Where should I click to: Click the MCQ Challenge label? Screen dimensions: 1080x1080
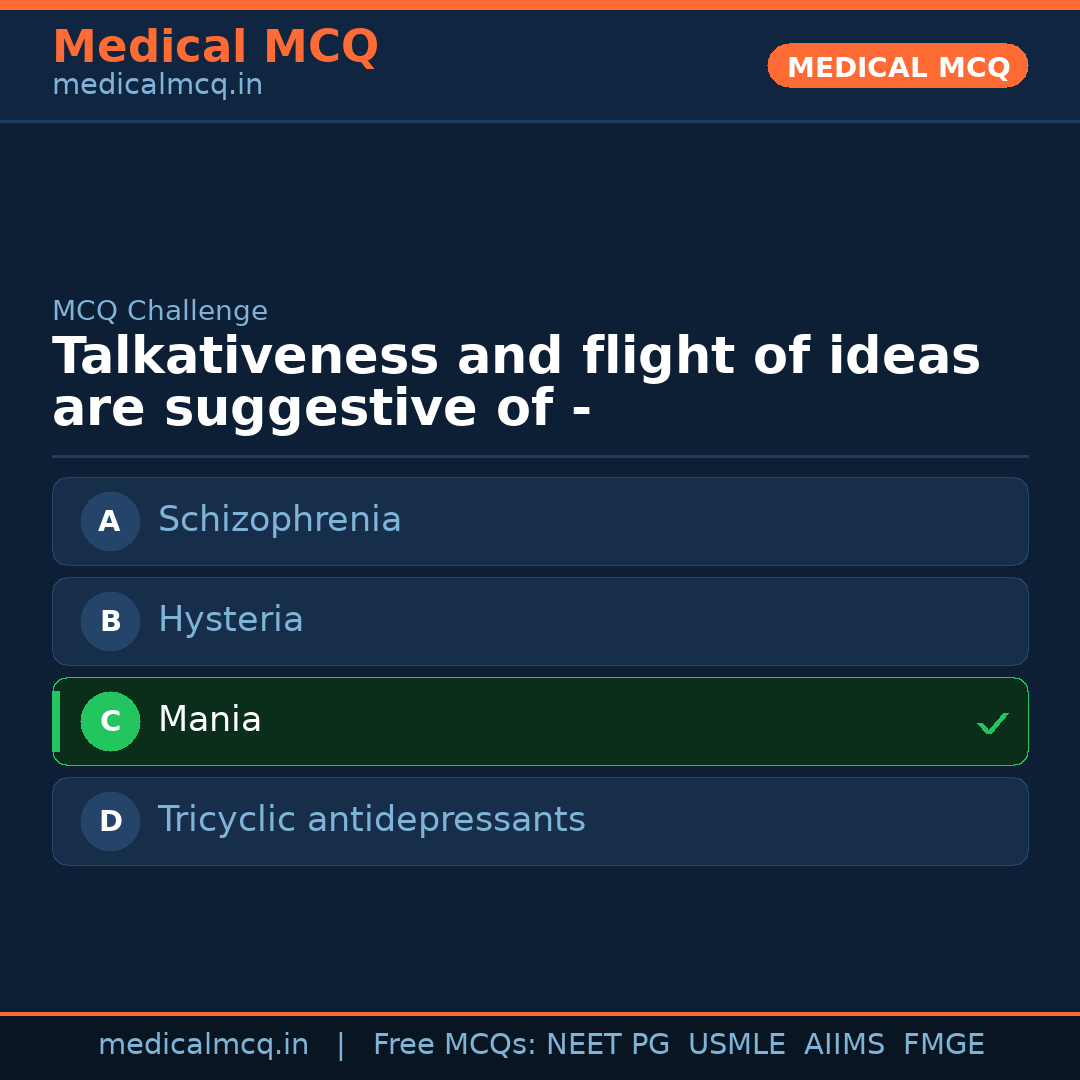pyautogui.click(x=160, y=311)
